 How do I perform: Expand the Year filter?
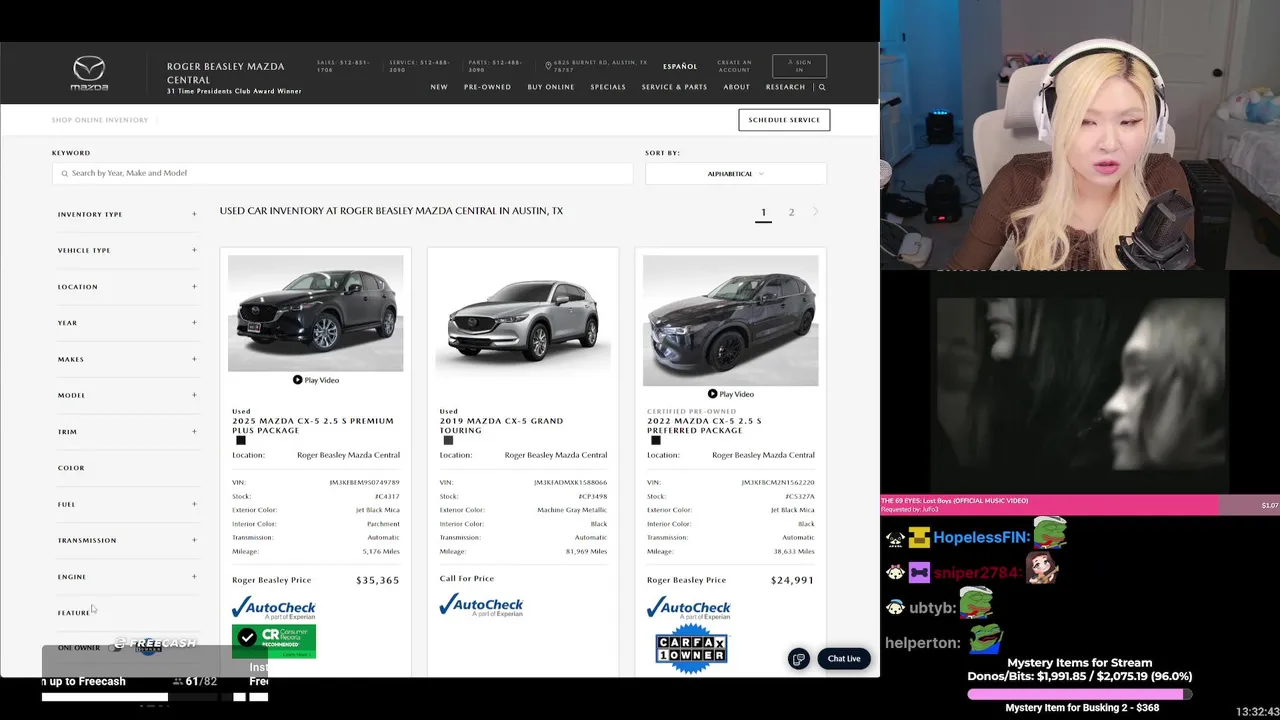[194, 323]
